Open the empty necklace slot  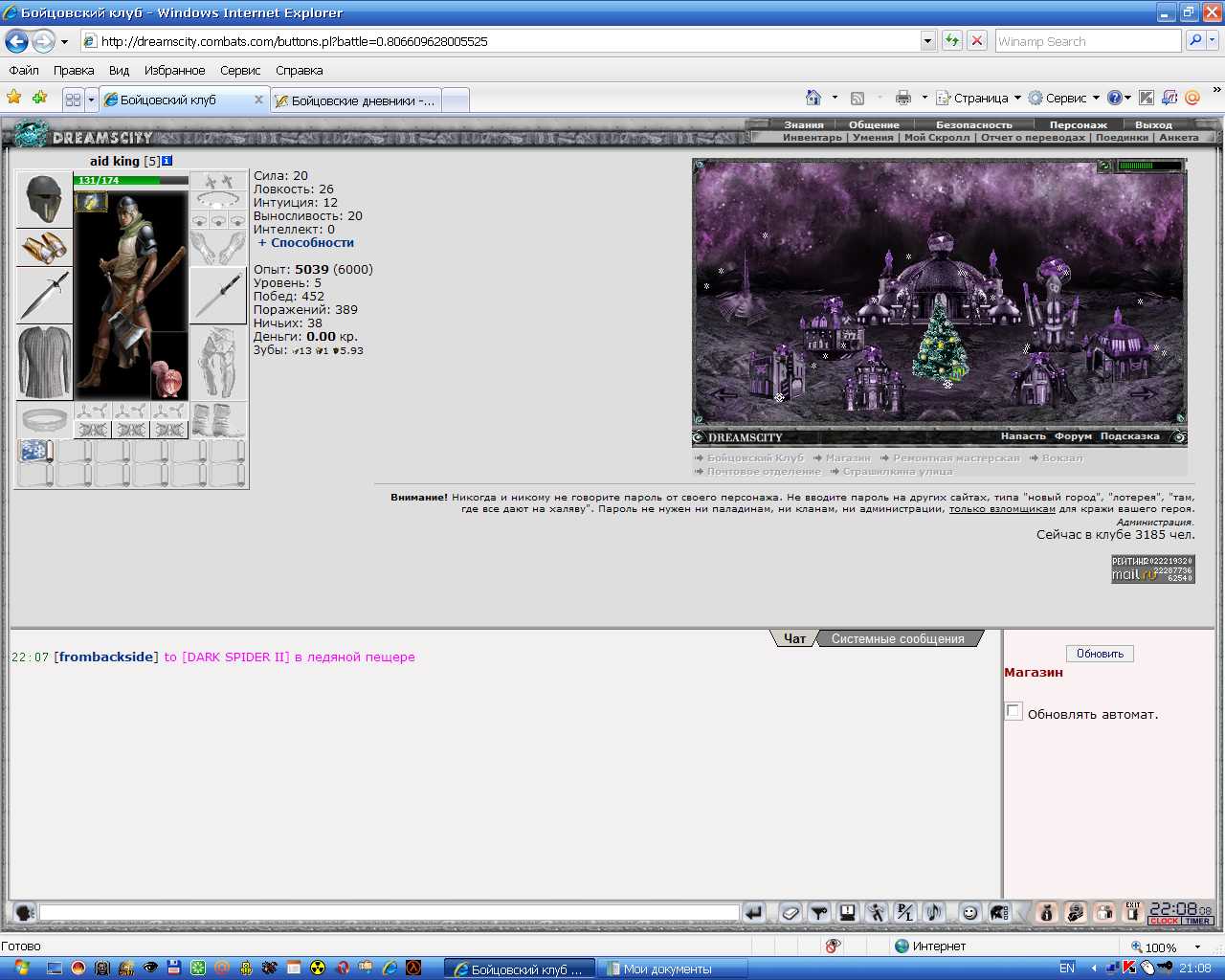pyautogui.click(x=218, y=200)
